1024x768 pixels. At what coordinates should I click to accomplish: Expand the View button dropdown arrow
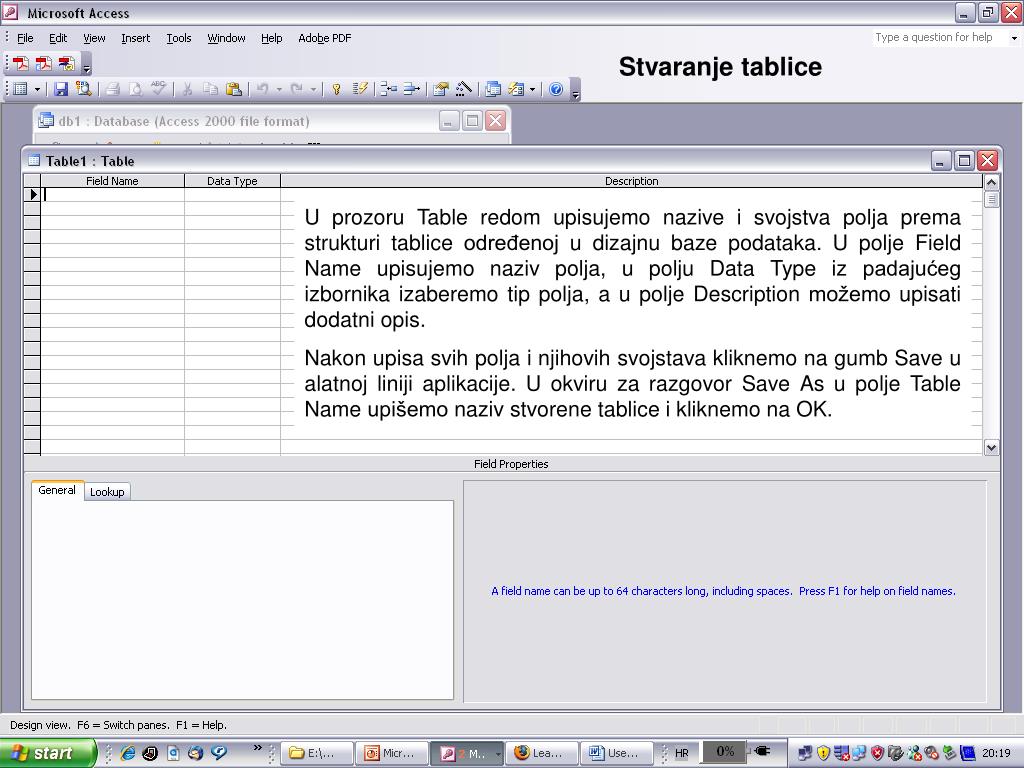coord(37,89)
